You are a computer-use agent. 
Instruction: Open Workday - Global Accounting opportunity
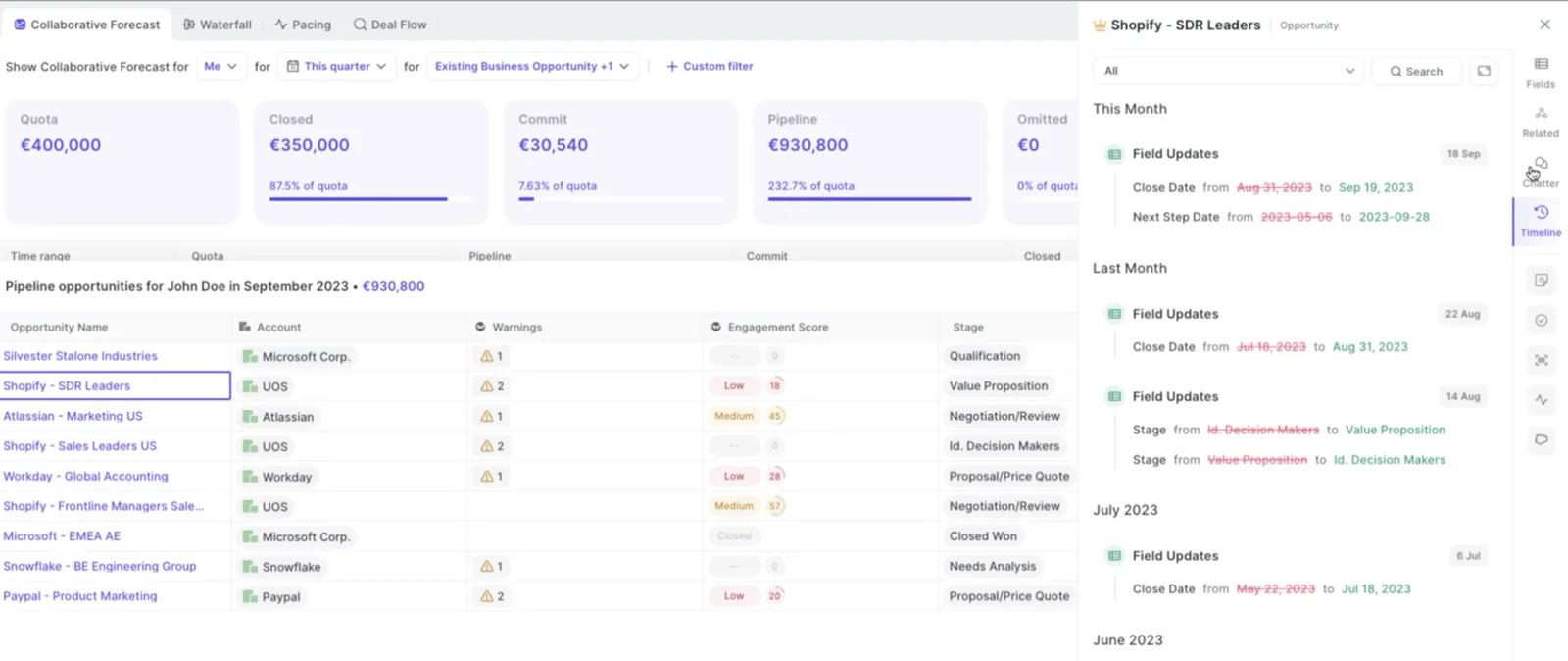tap(85, 476)
